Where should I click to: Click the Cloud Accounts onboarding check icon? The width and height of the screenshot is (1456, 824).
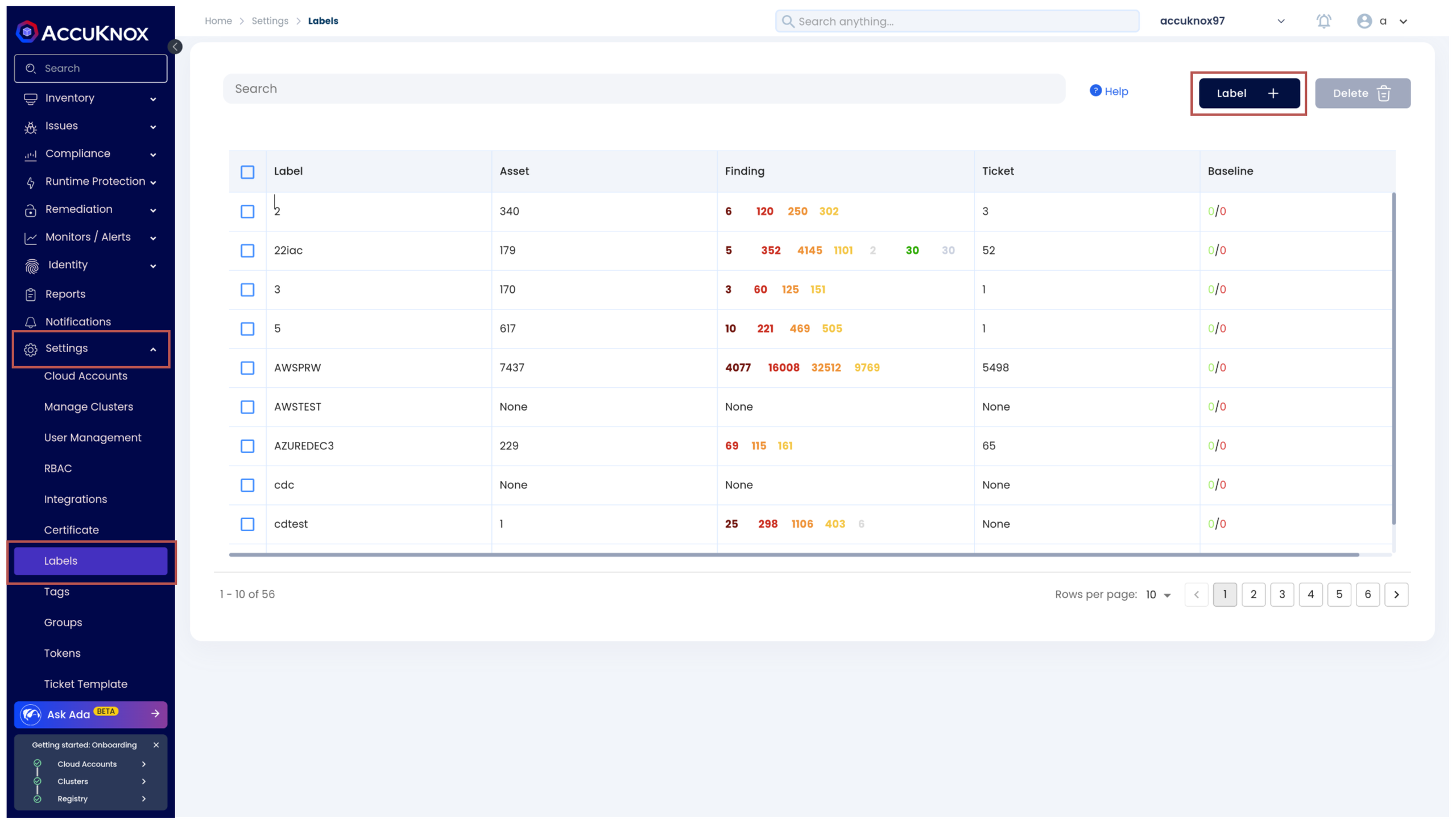tap(38, 764)
